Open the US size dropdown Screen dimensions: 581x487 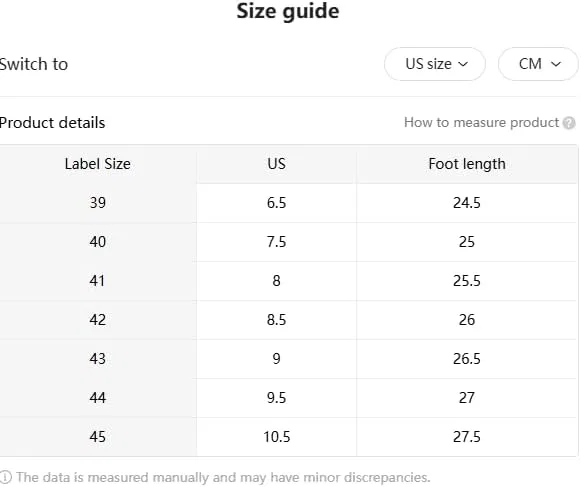[x=435, y=64]
